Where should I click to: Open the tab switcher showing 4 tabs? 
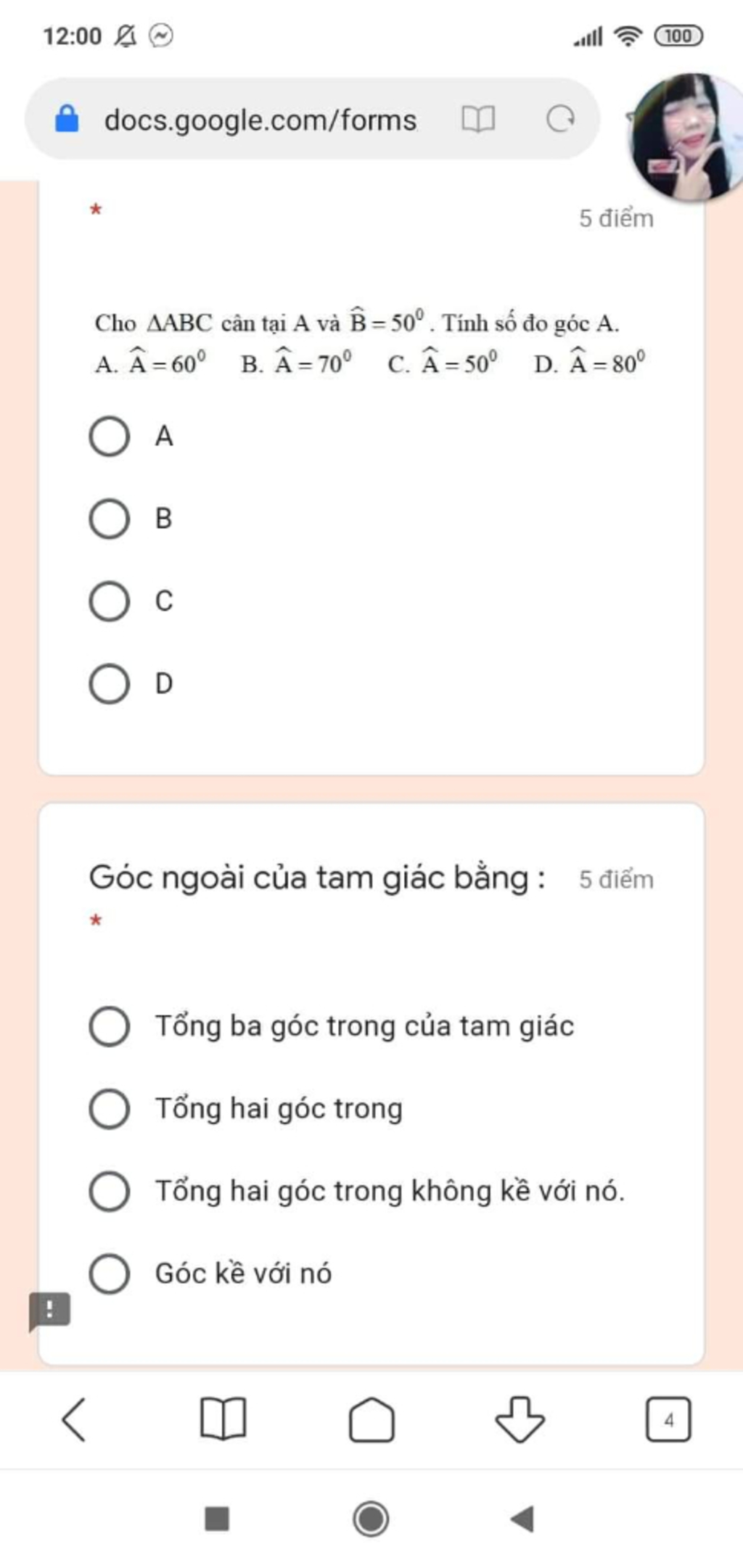tap(668, 1419)
